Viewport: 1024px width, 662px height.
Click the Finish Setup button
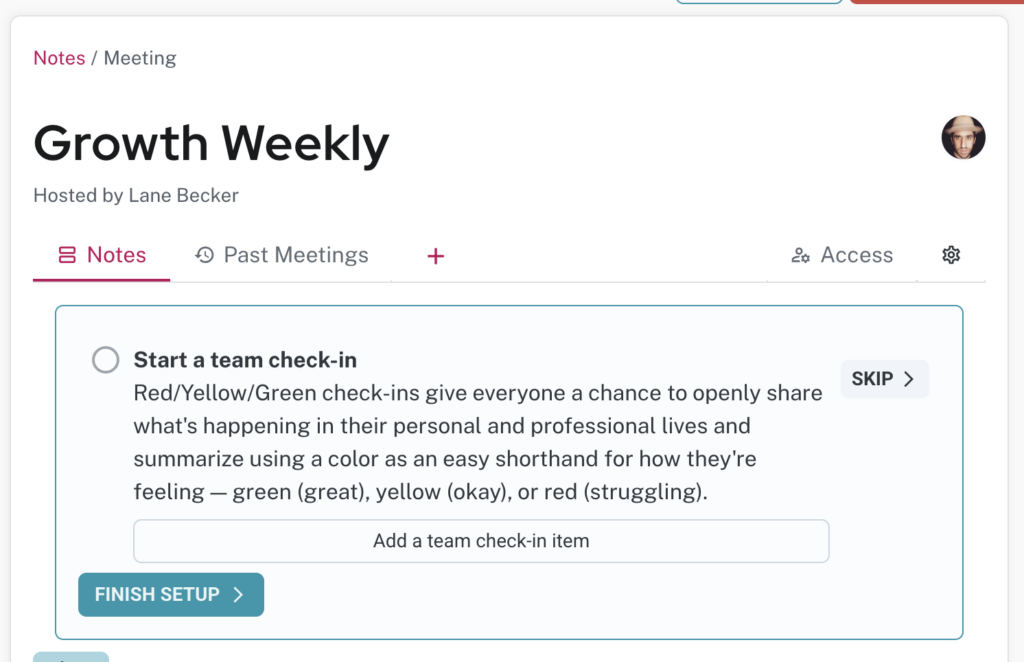pyautogui.click(x=171, y=594)
